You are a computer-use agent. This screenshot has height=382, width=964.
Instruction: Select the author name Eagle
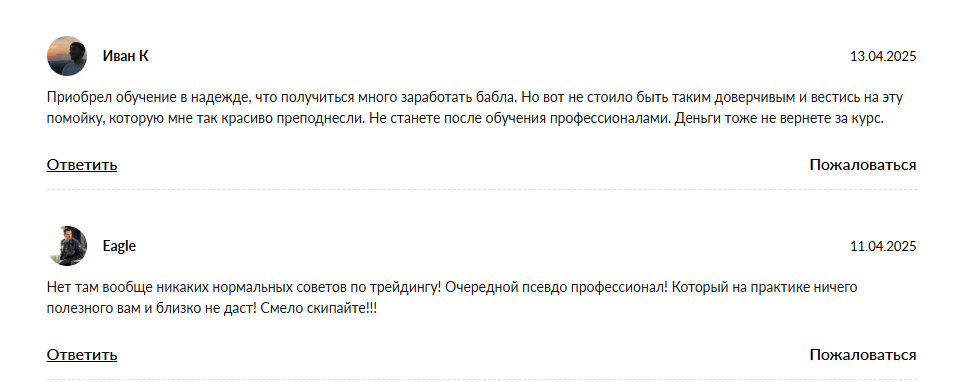(x=119, y=246)
